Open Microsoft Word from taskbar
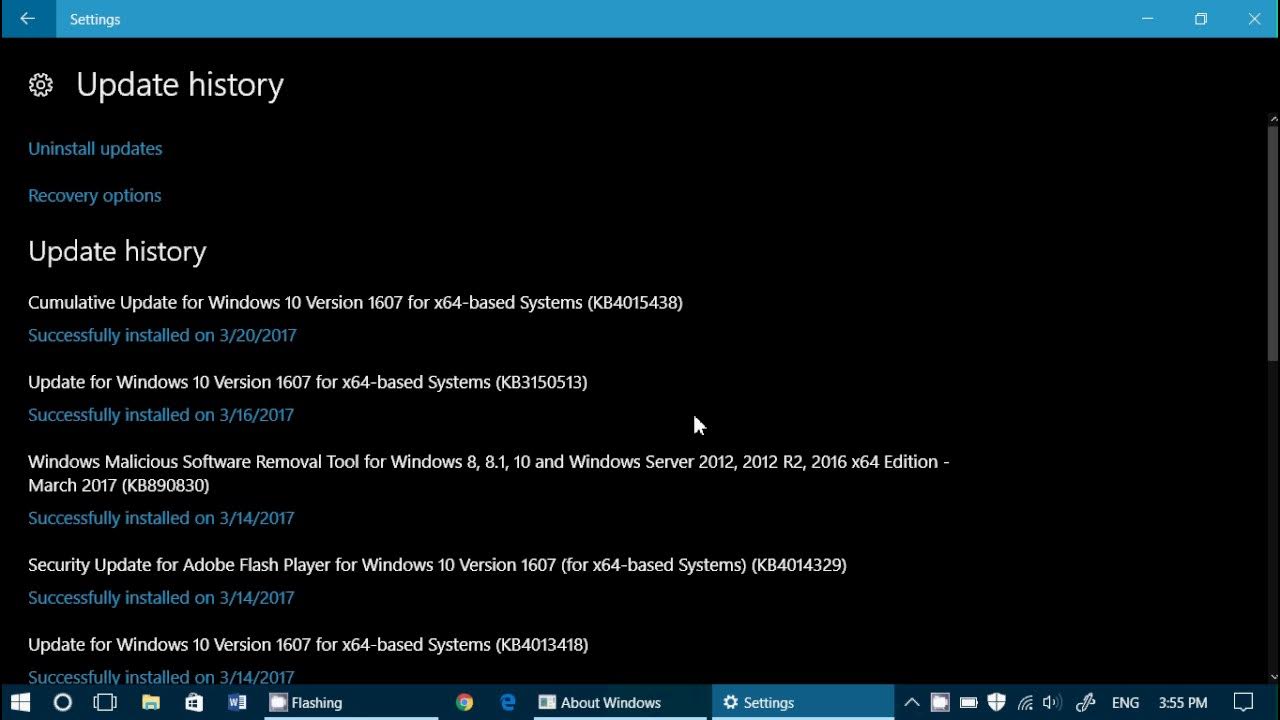The image size is (1280, 720). pos(237,702)
